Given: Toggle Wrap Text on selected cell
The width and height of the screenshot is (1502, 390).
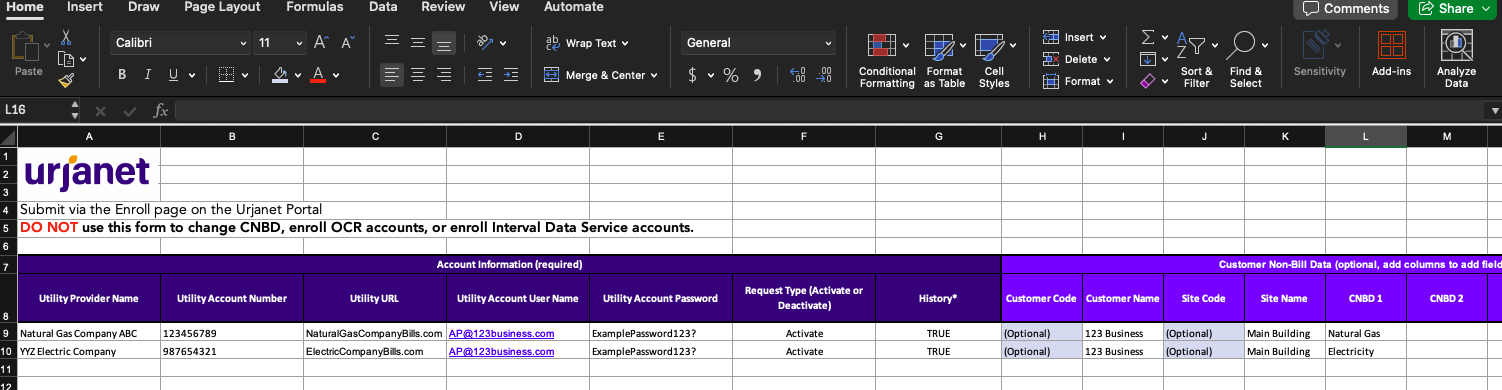Looking at the screenshot, I should (x=586, y=43).
